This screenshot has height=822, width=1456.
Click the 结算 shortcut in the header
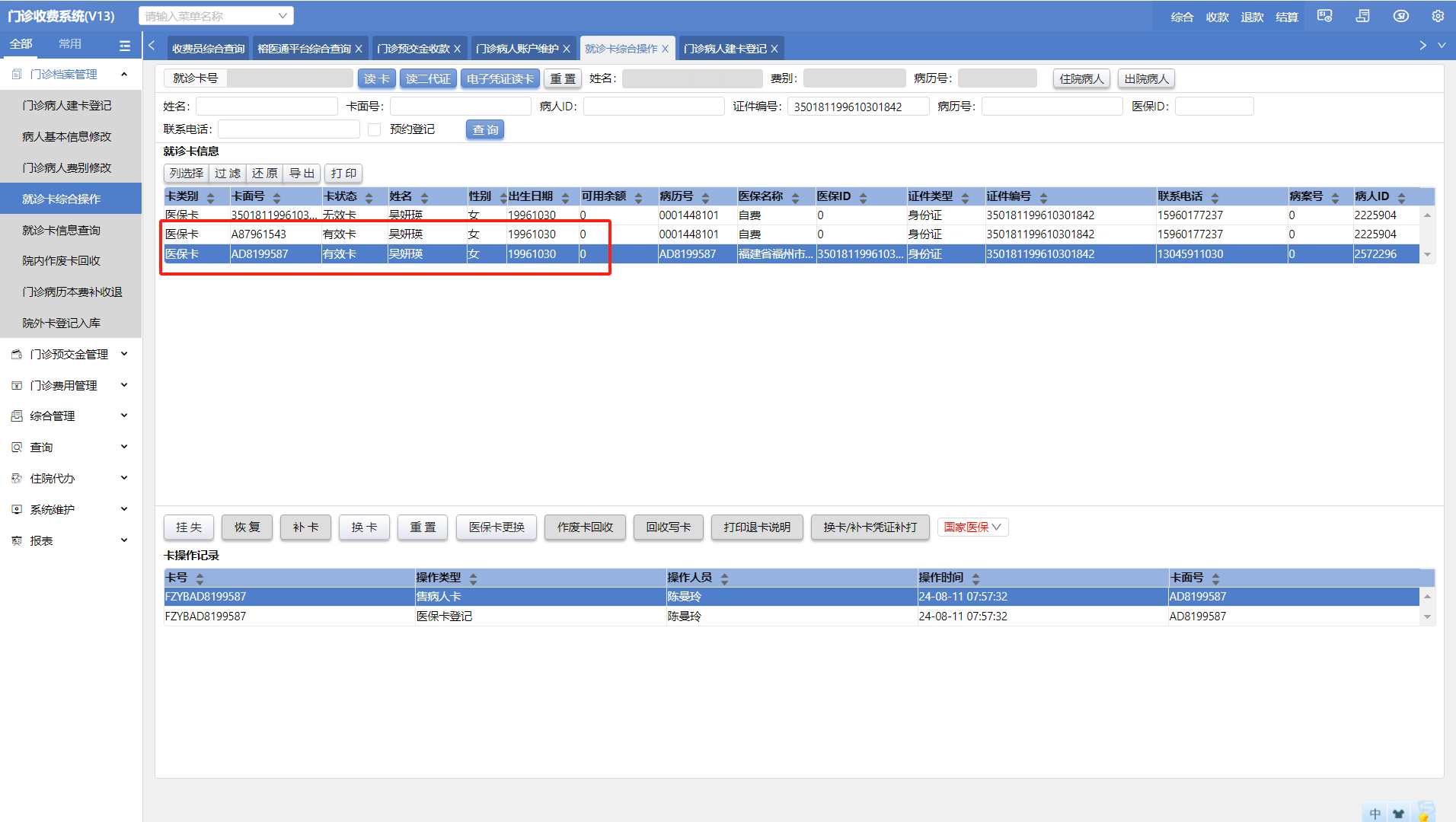[1287, 17]
